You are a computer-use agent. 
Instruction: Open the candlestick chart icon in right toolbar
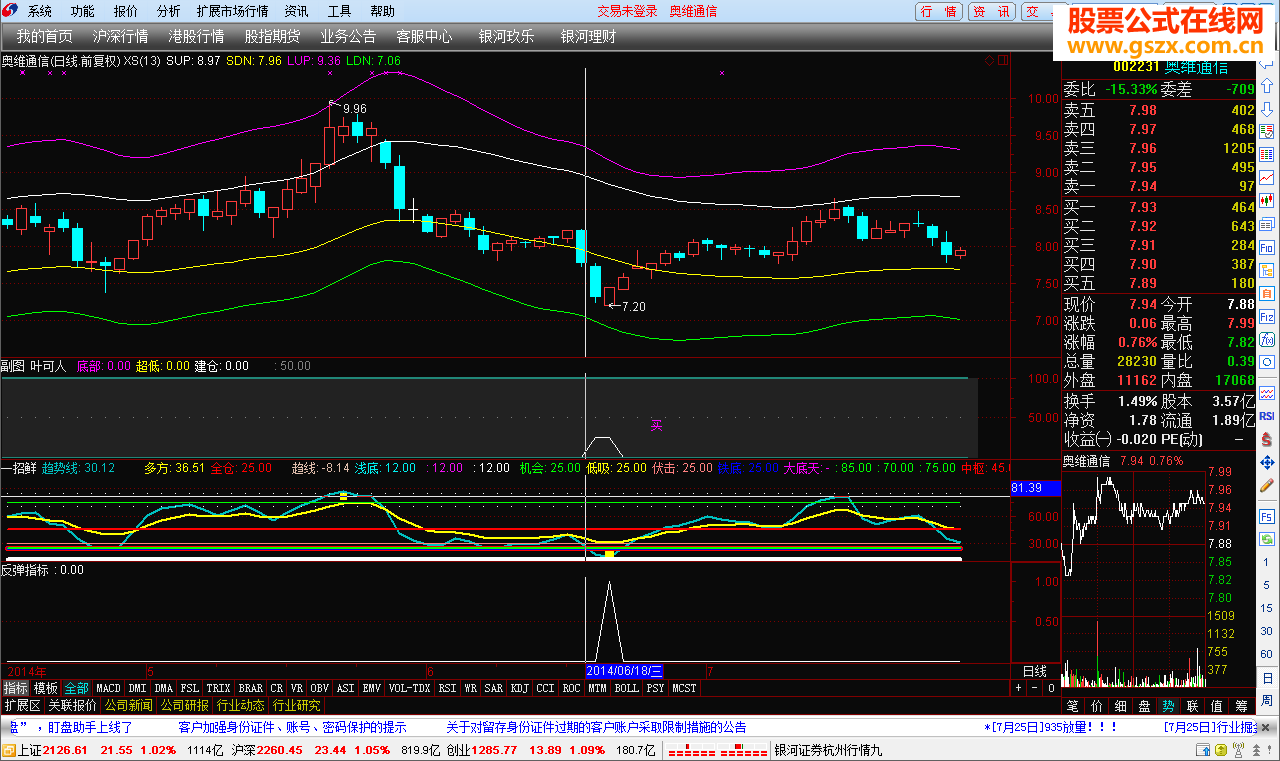pos(1266,200)
